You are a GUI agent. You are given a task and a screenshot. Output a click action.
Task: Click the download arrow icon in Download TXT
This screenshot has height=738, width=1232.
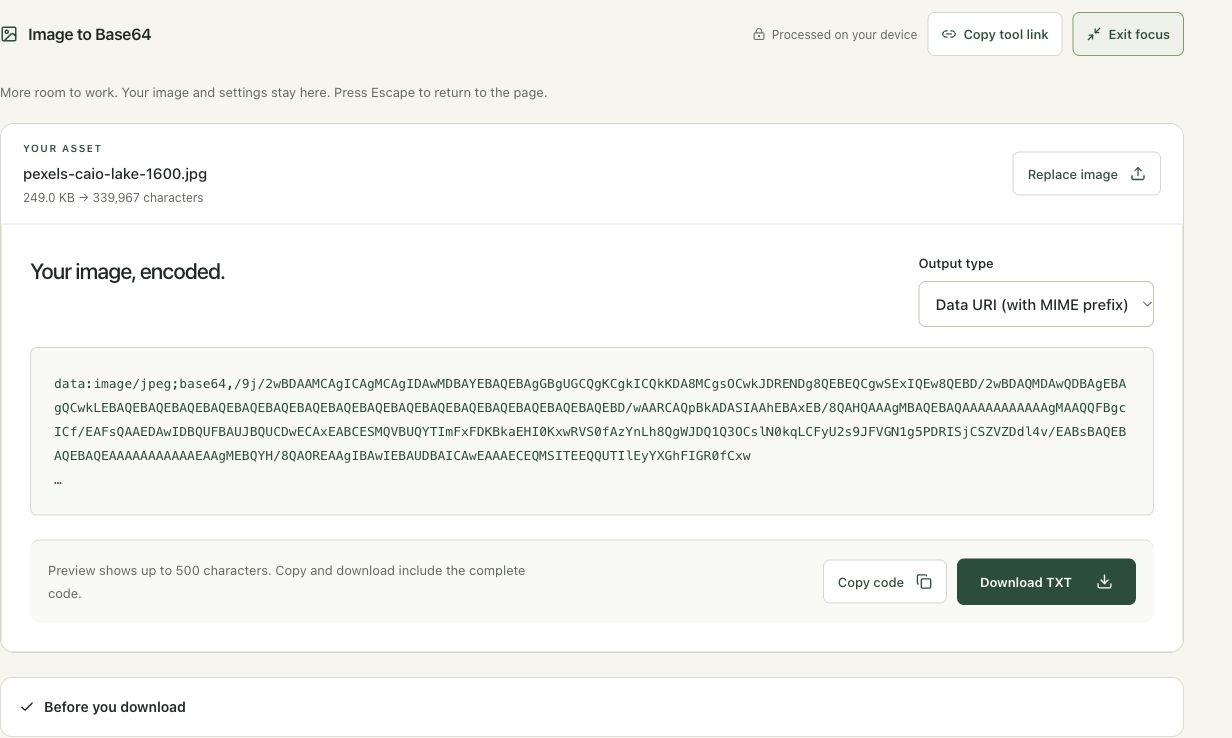click(x=1104, y=582)
